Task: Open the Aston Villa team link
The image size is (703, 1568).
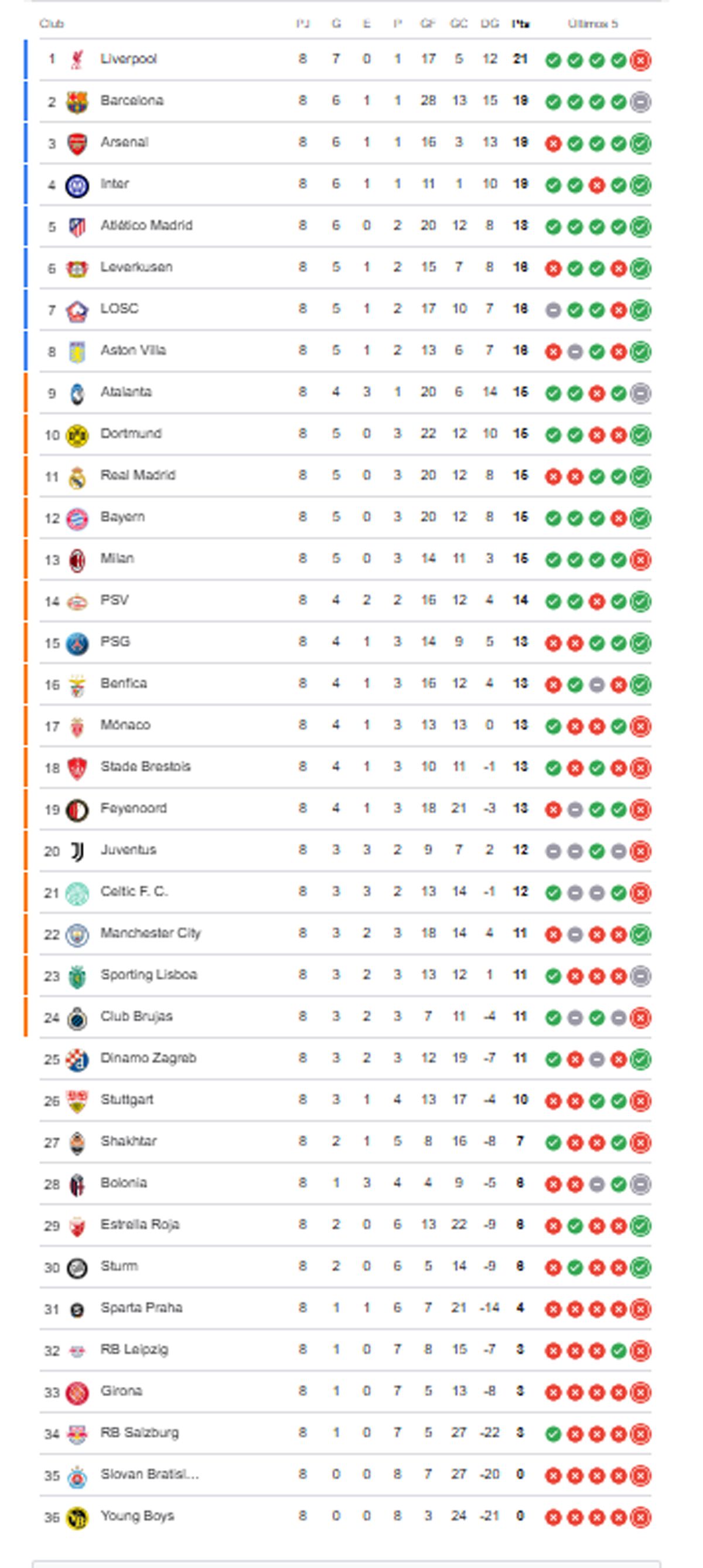Action: tap(133, 351)
